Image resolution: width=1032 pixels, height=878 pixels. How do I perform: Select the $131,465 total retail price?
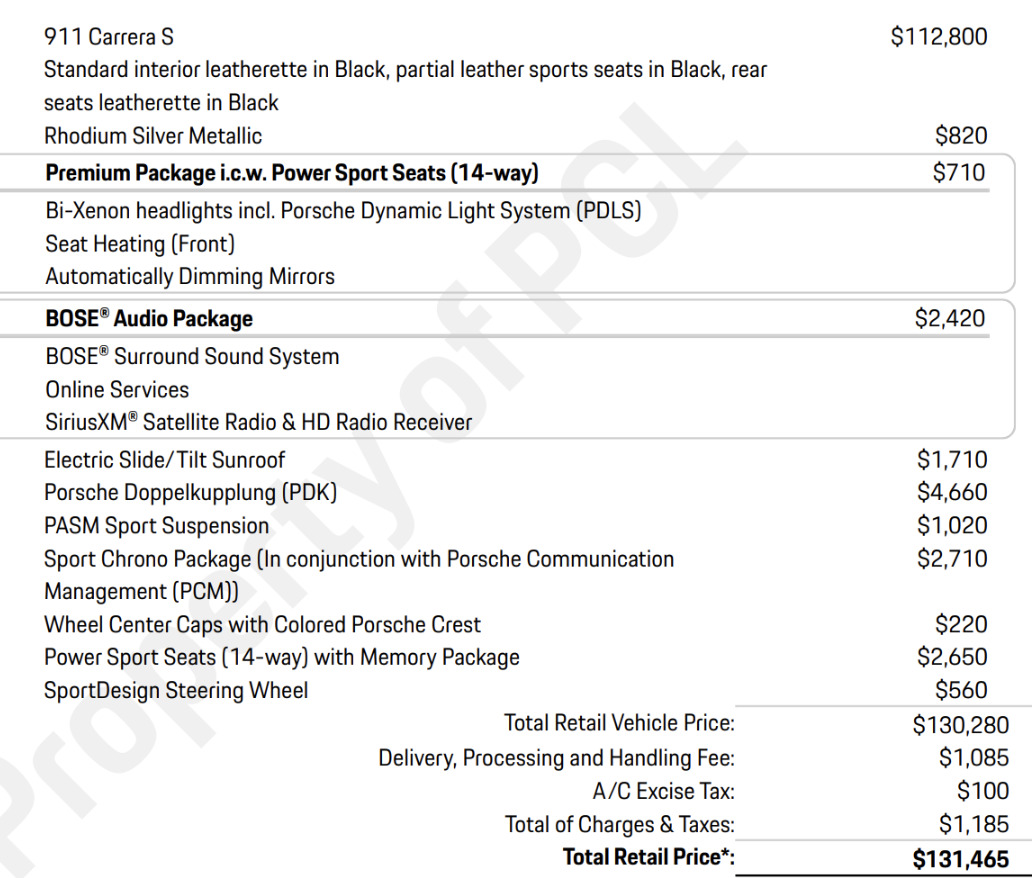pyautogui.click(x=960, y=858)
